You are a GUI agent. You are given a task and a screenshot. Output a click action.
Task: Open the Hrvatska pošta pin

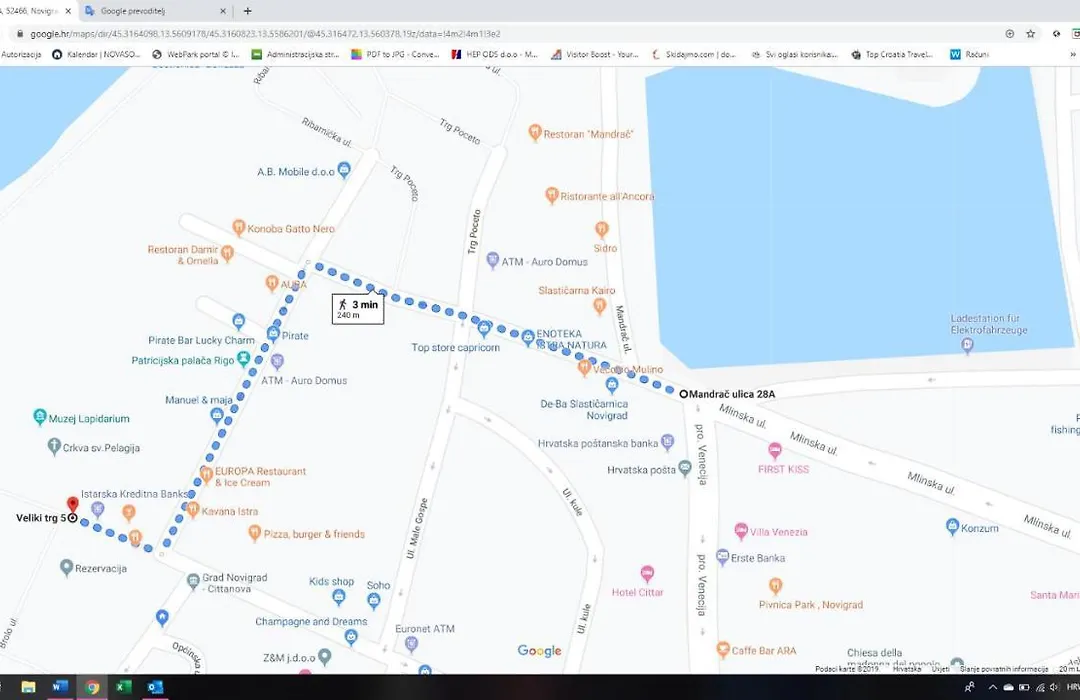[684, 469]
